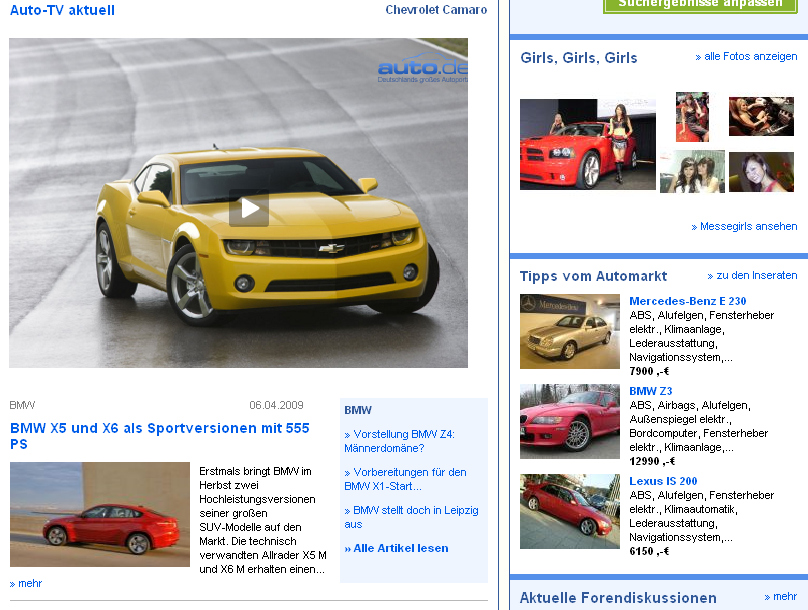
Task: Open the Mercedes-Benz E 230 listing title
Action: click(687, 301)
